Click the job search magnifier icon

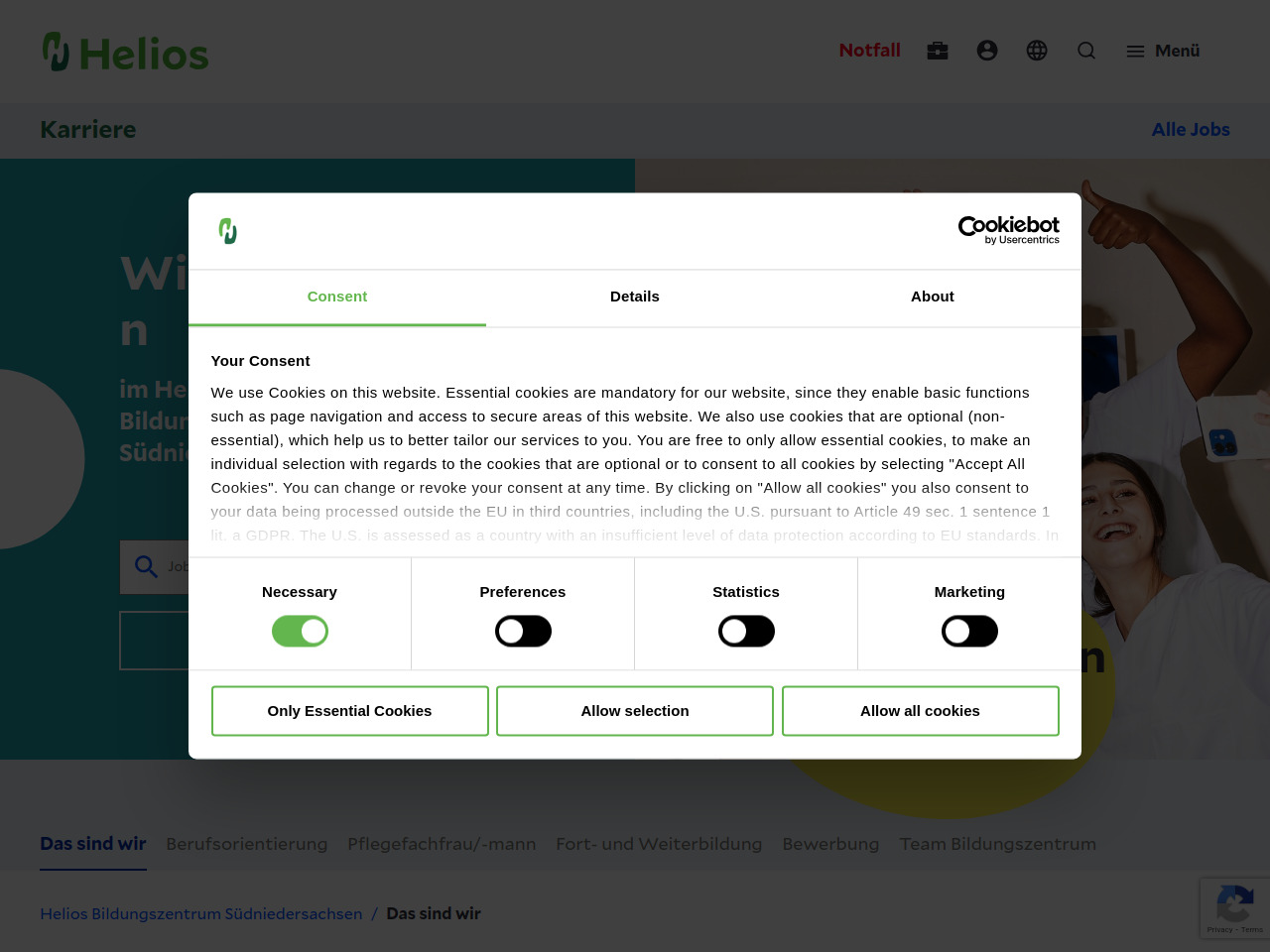pos(146,566)
